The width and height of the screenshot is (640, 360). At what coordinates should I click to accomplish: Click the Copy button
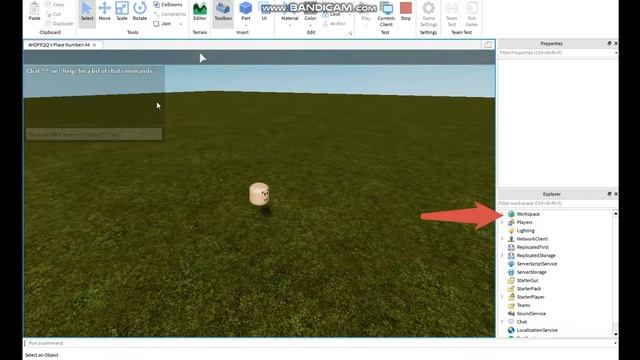[x=55, y=4]
